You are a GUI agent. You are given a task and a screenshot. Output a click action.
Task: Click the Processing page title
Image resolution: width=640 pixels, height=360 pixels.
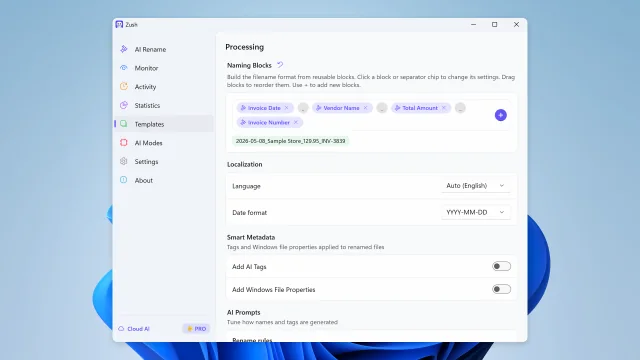244,47
